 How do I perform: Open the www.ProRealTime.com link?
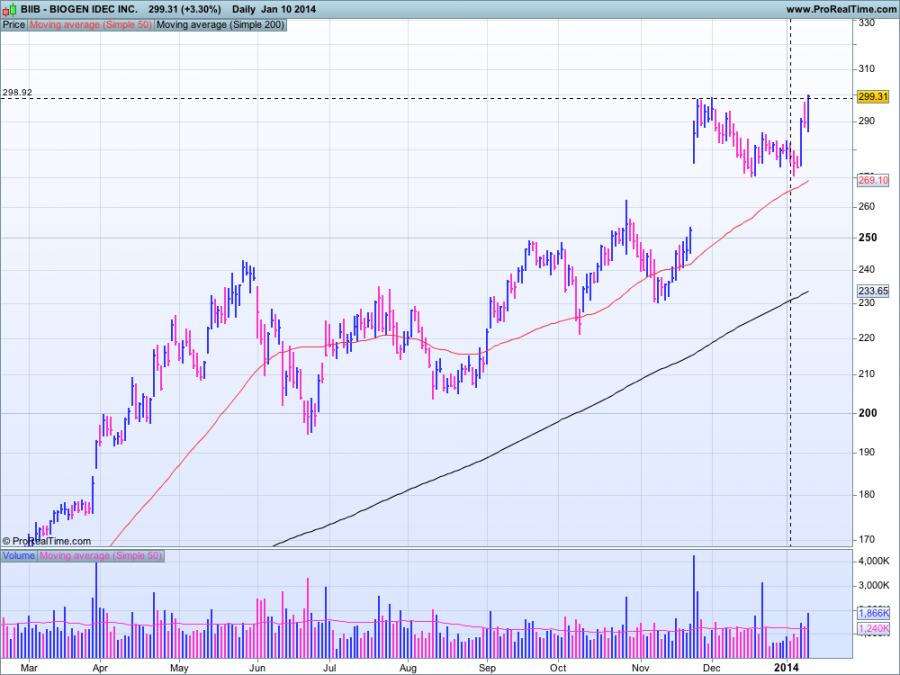click(841, 9)
